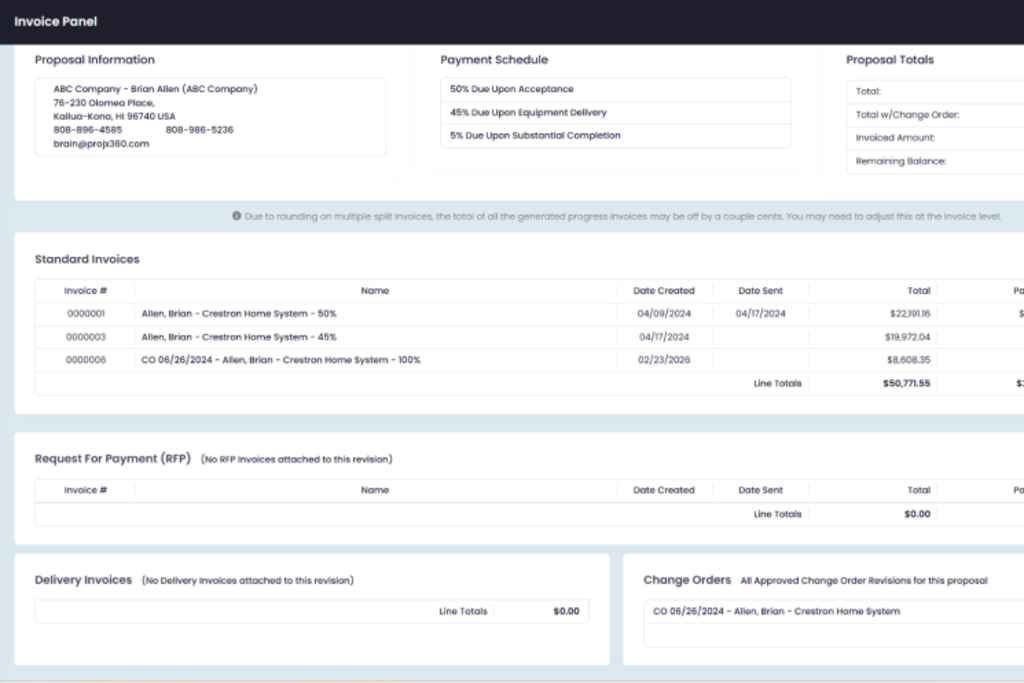The height and width of the screenshot is (683, 1024).
Task: Click the Invoice Panel title bar label
Action: 55,21
